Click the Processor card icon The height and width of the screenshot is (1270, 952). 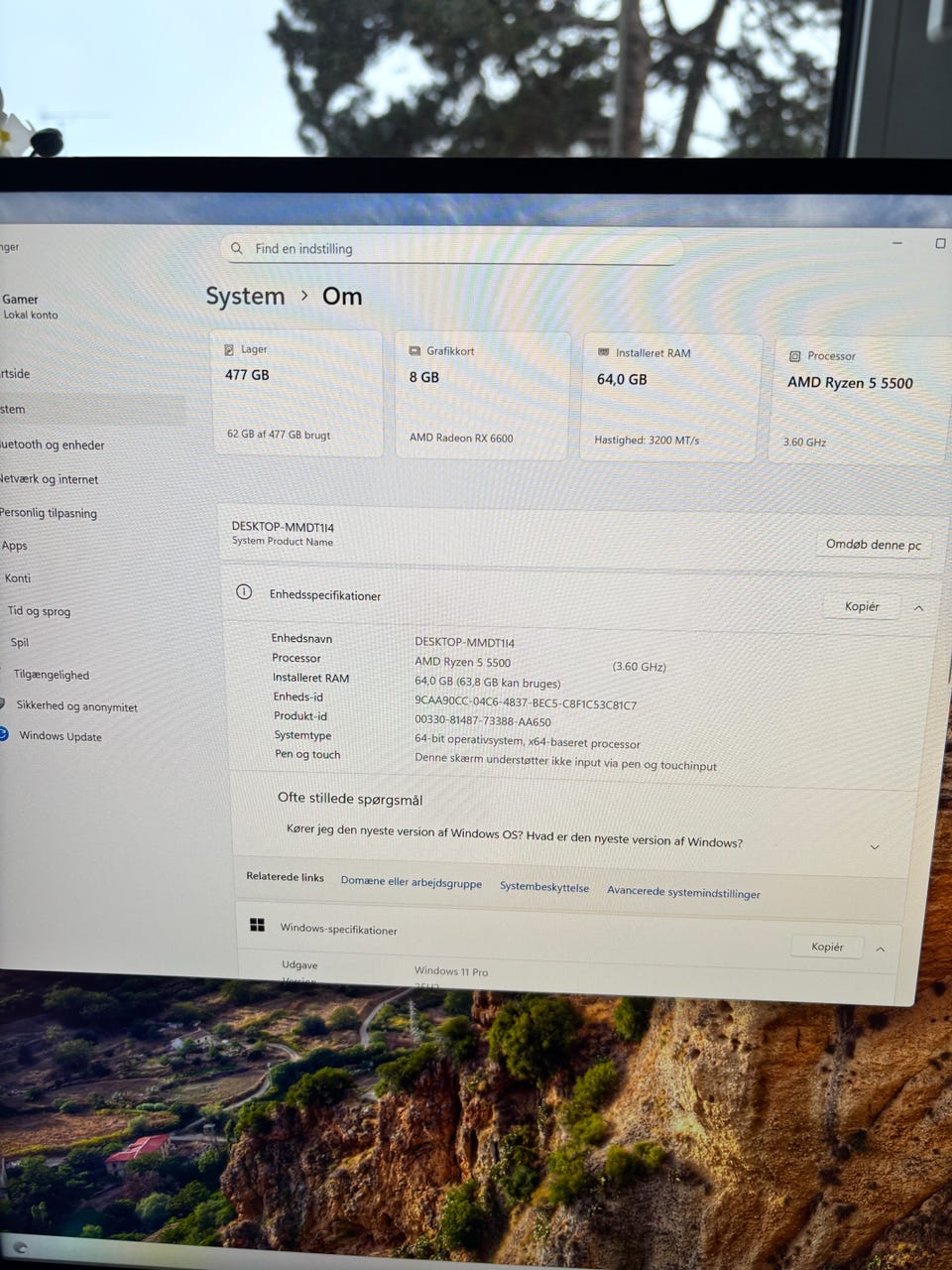pos(794,355)
